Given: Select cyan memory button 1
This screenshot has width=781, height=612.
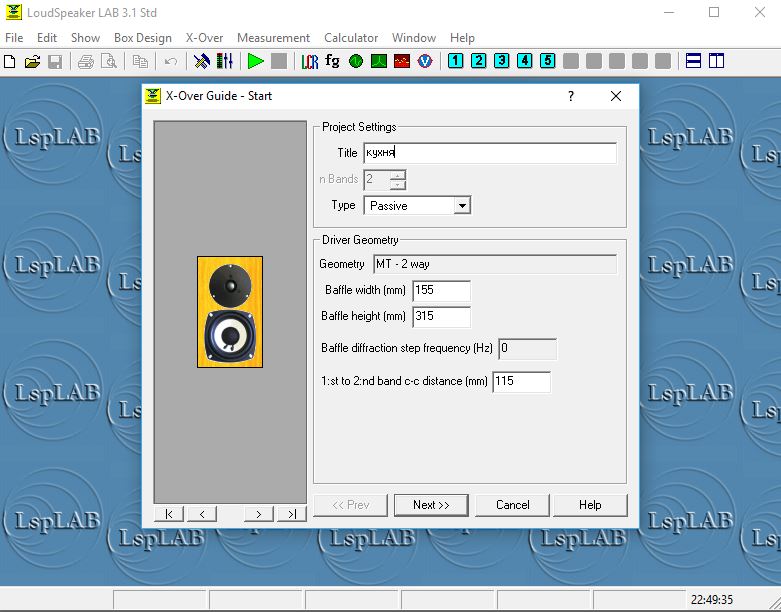Looking at the screenshot, I should pyautogui.click(x=455, y=61).
